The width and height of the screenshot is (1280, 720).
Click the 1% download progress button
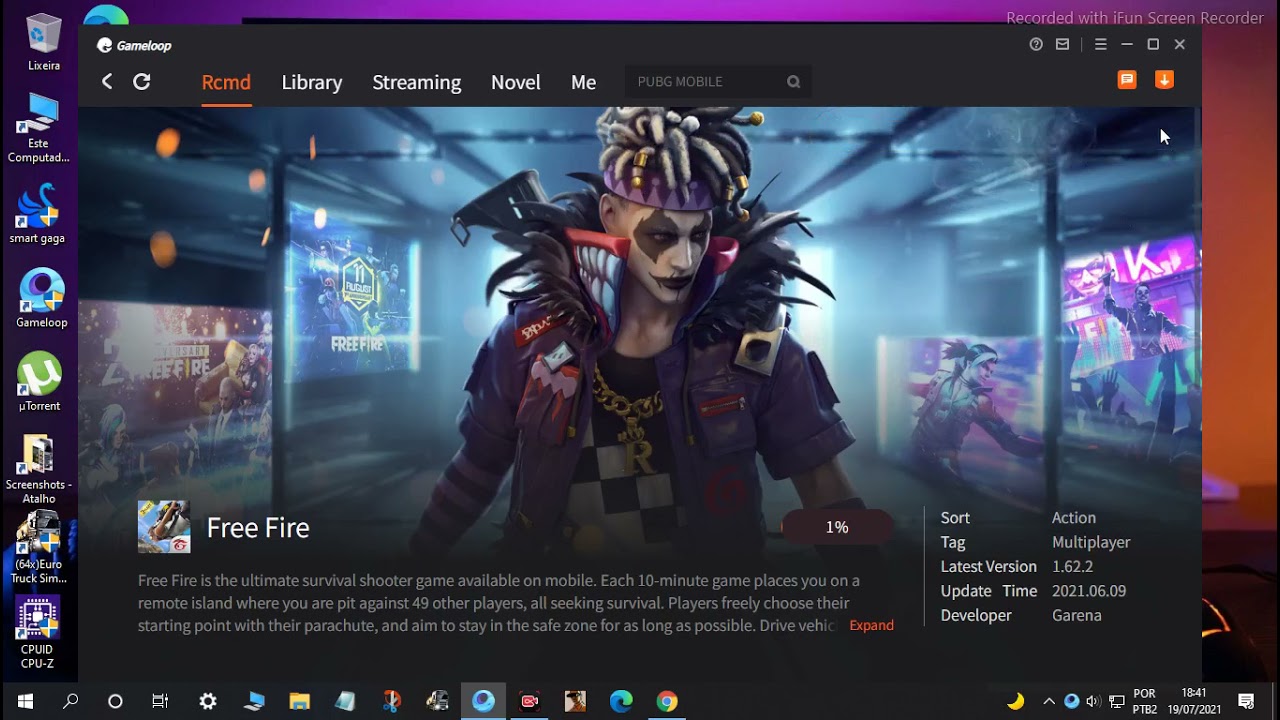[x=837, y=527]
